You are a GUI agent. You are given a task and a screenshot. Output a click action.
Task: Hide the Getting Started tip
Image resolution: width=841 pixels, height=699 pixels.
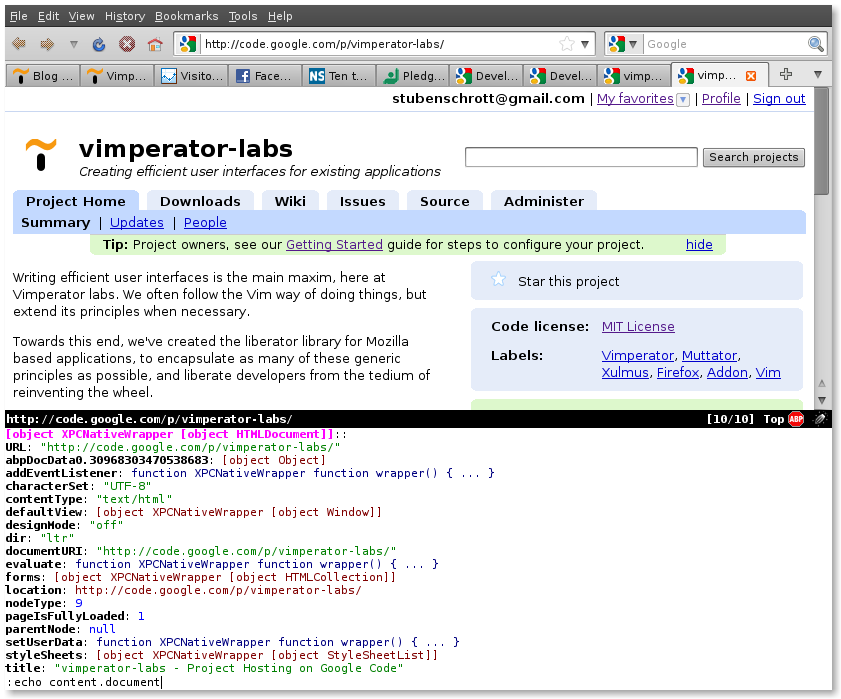point(699,244)
